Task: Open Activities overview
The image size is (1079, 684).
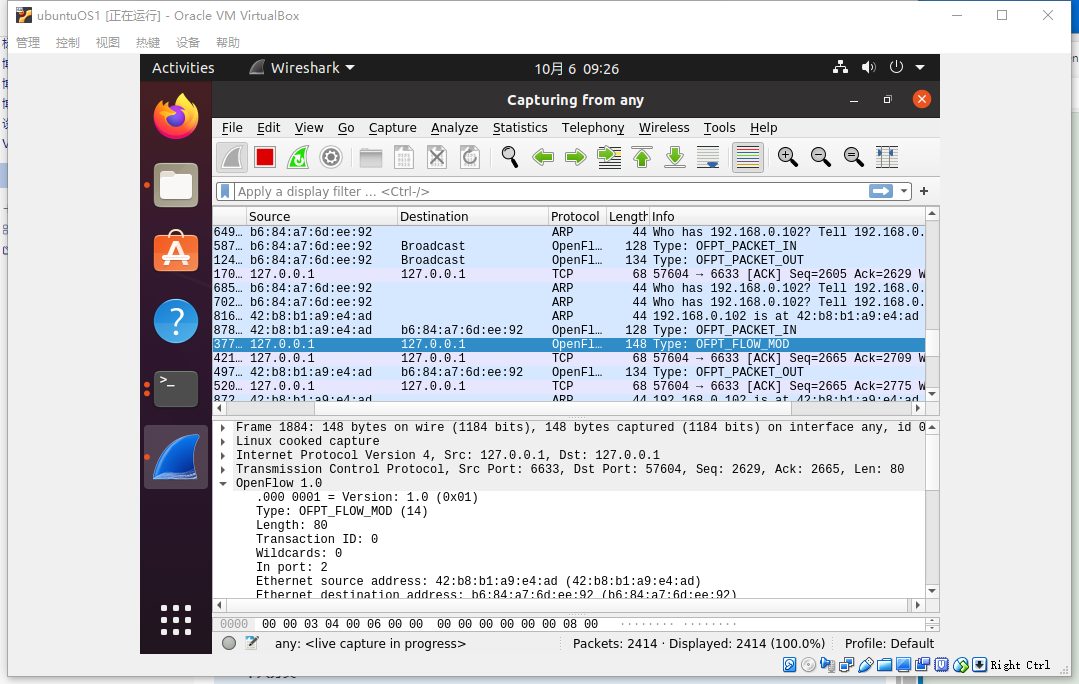Action: tap(183, 67)
